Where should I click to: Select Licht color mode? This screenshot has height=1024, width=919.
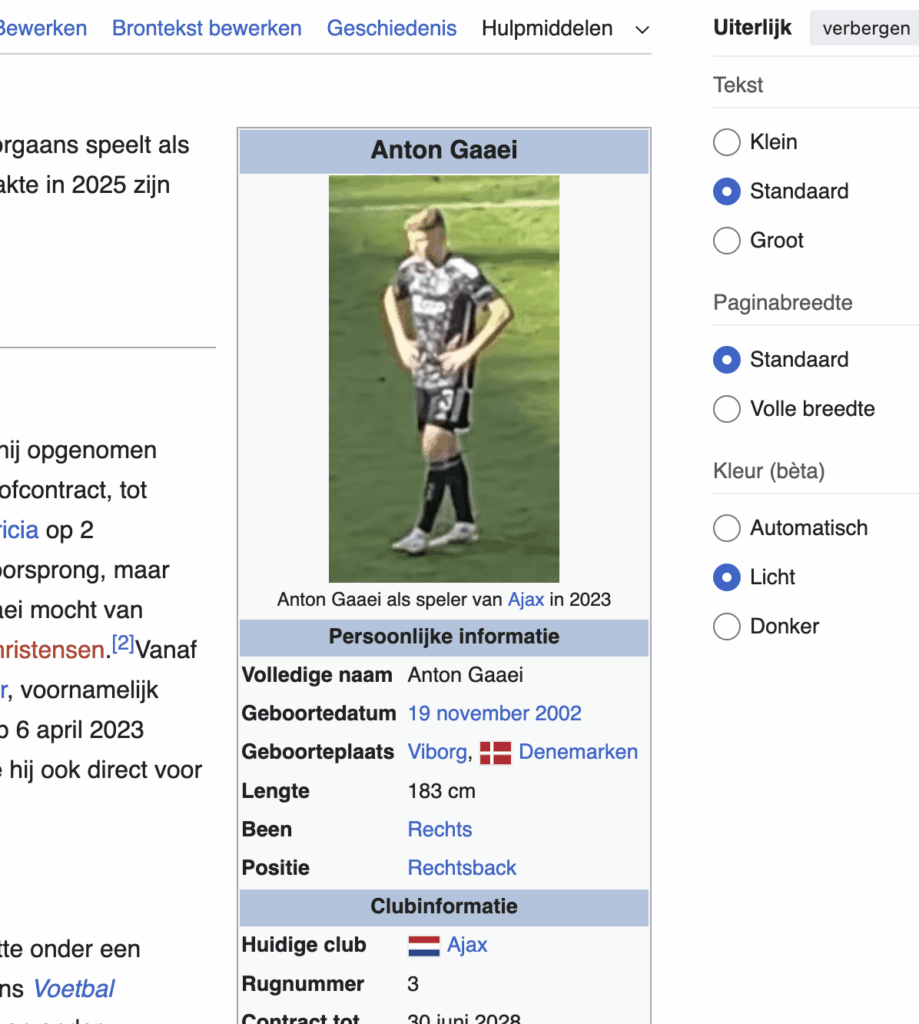[727, 577]
